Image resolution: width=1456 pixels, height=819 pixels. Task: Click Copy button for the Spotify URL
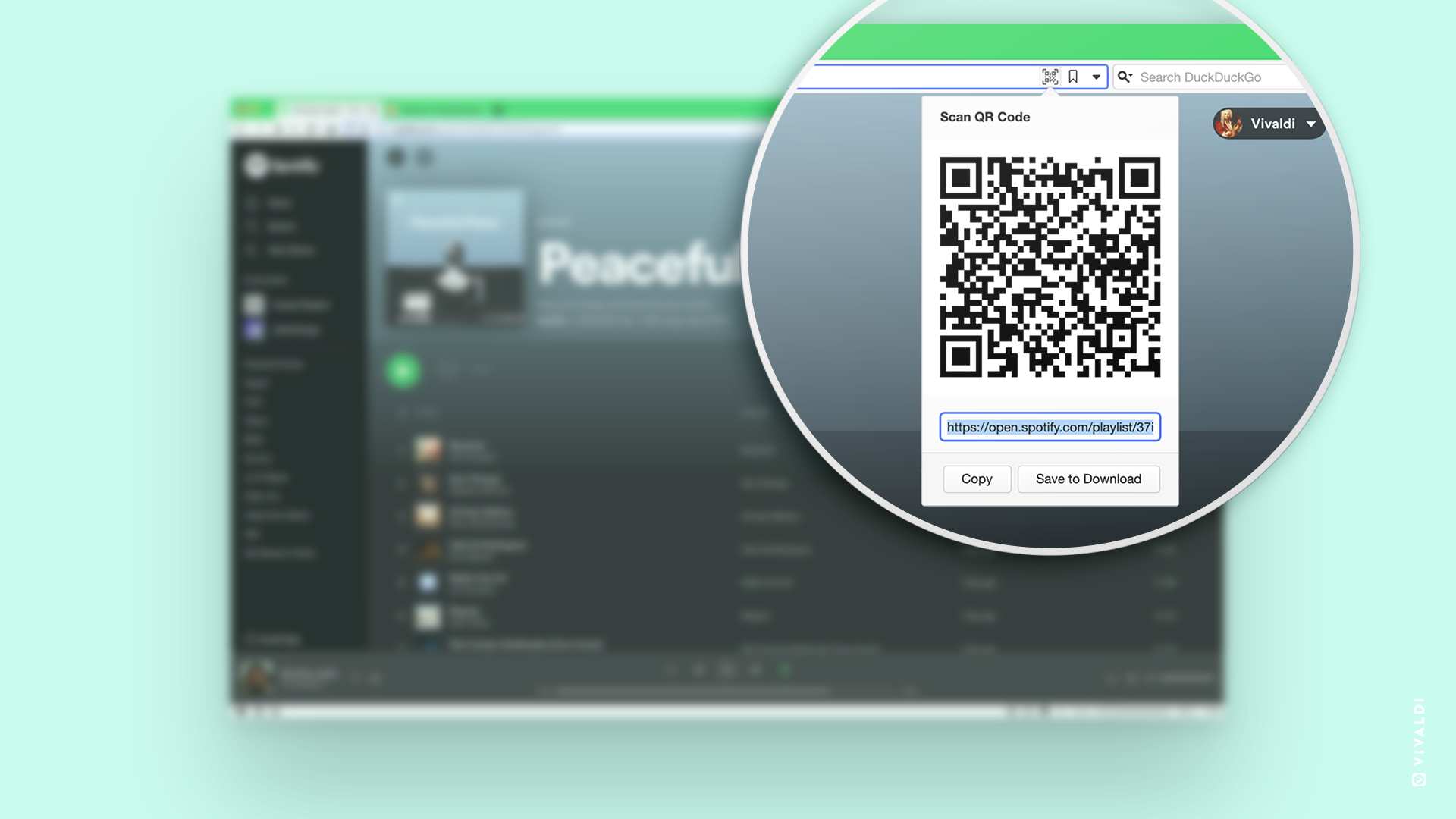[977, 479]
